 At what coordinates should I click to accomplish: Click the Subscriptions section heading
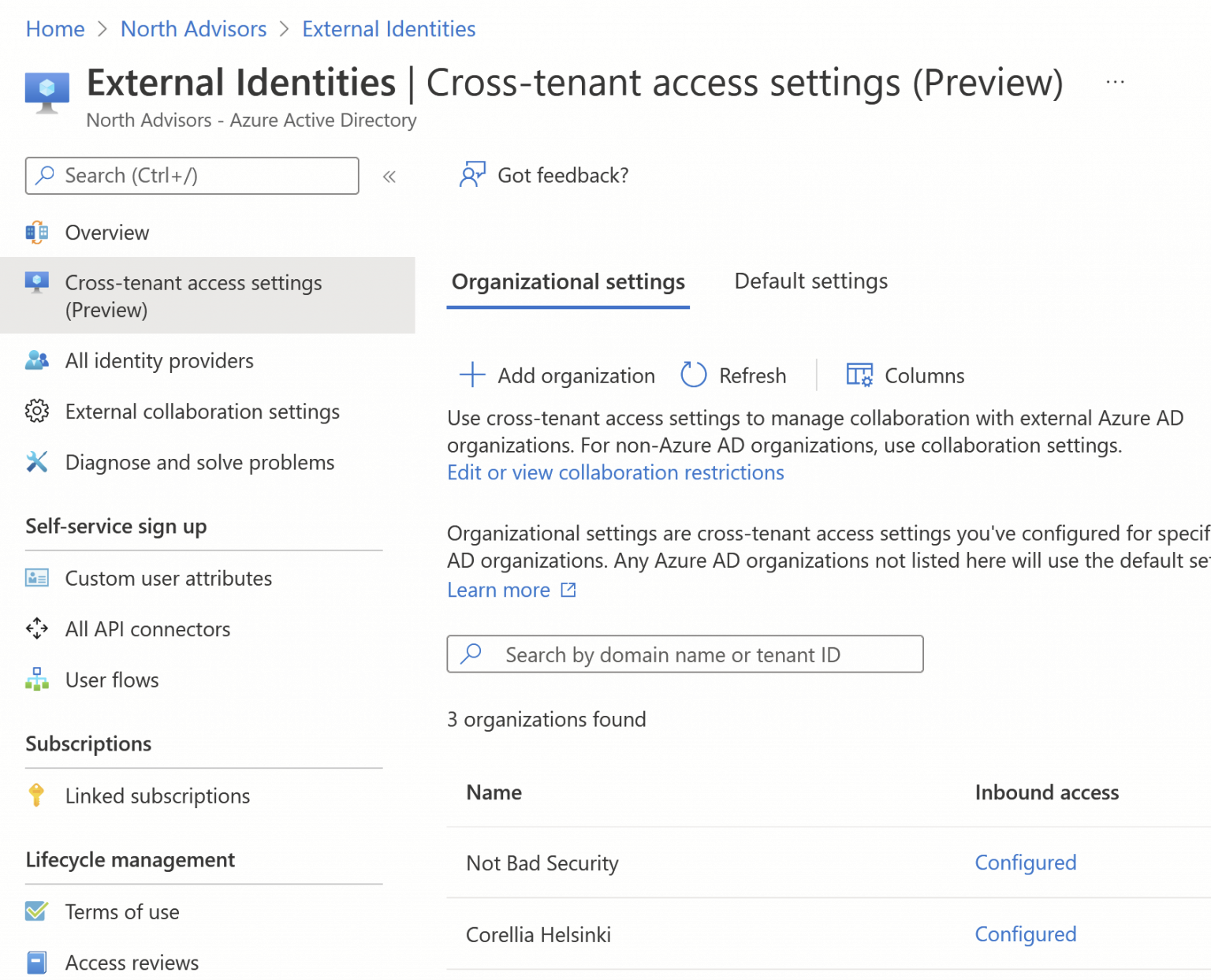pyautogui.click(x=88, y=743)
